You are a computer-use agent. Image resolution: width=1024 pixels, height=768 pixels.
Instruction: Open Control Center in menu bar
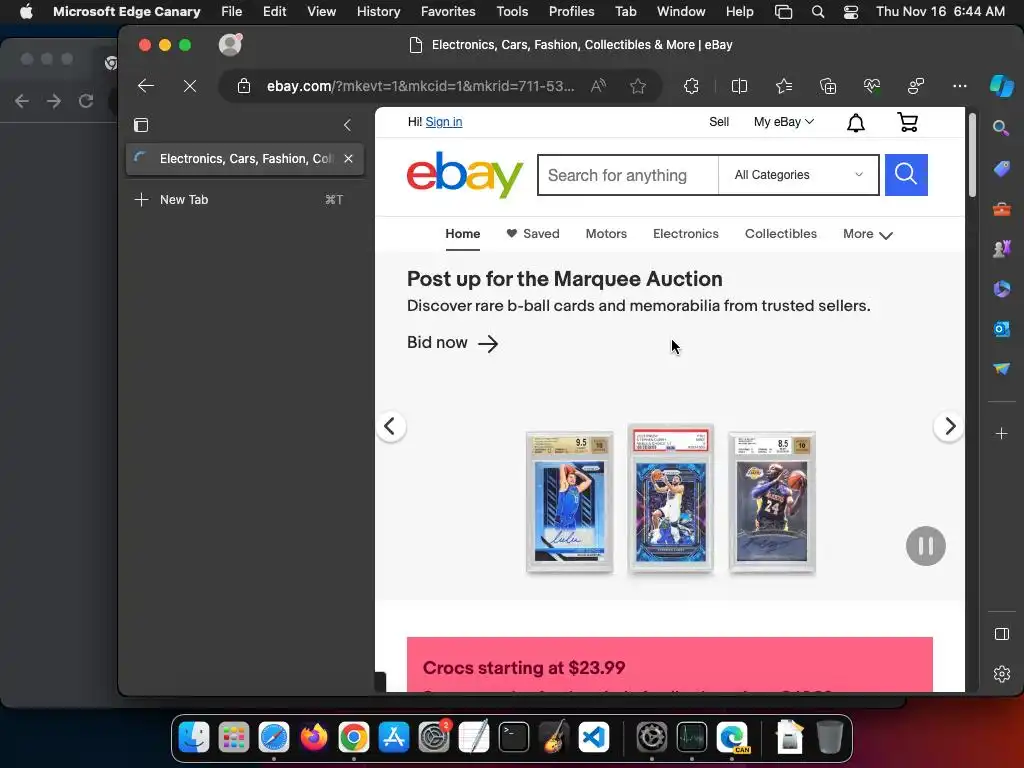click(850, 12)
